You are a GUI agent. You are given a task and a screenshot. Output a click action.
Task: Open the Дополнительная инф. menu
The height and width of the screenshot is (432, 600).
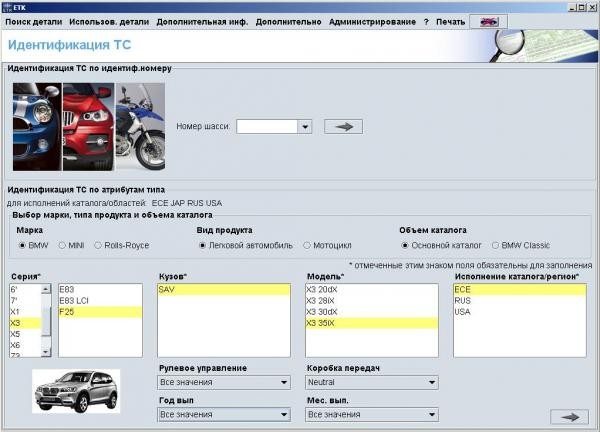[202, 22]
